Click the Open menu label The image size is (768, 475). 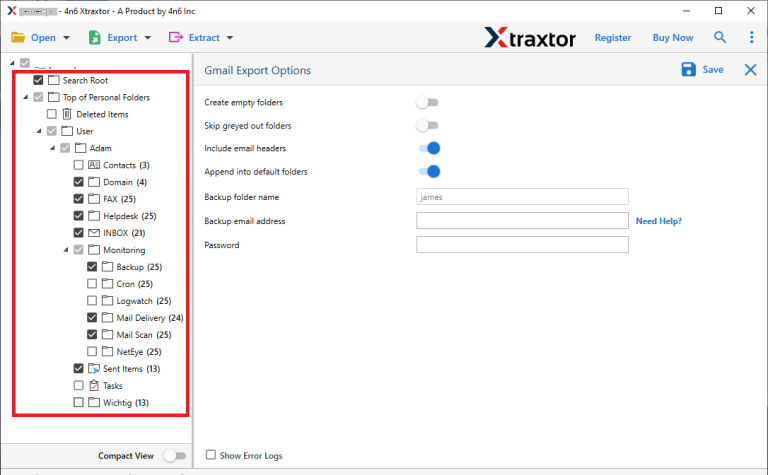[x=43, y=38]
